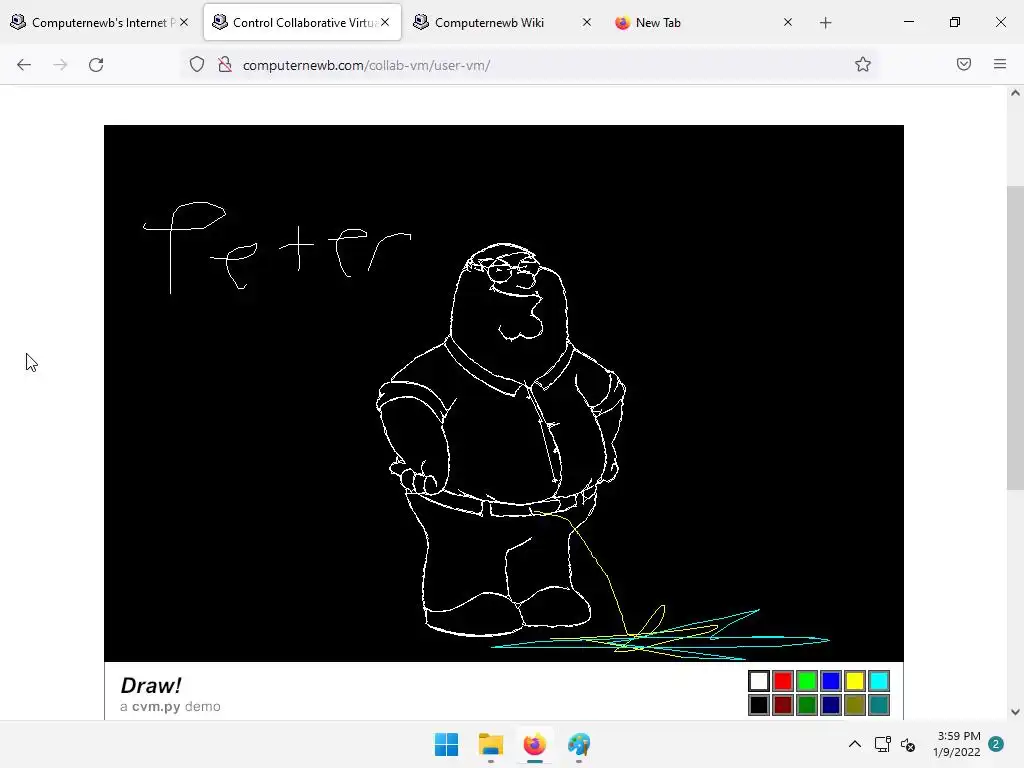Click the page vertical scrollbar thumb
Screen dimensions: 1024x768
click(x=1015, y=338)
